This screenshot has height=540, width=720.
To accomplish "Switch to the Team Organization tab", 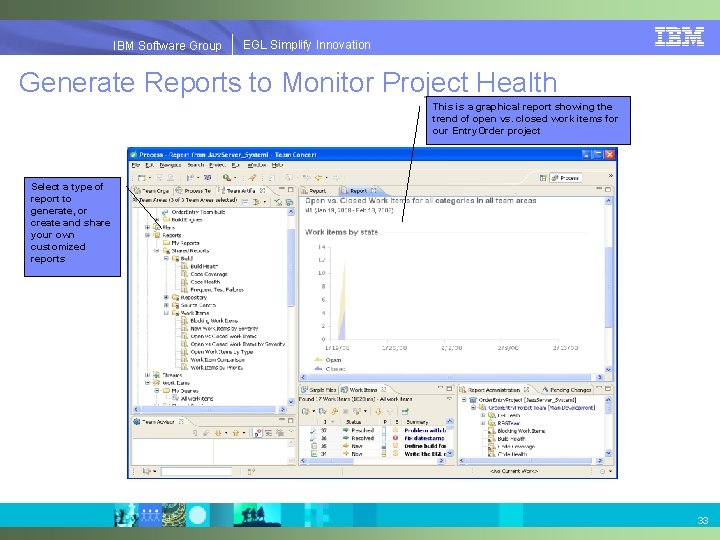I will pos(151,191).
